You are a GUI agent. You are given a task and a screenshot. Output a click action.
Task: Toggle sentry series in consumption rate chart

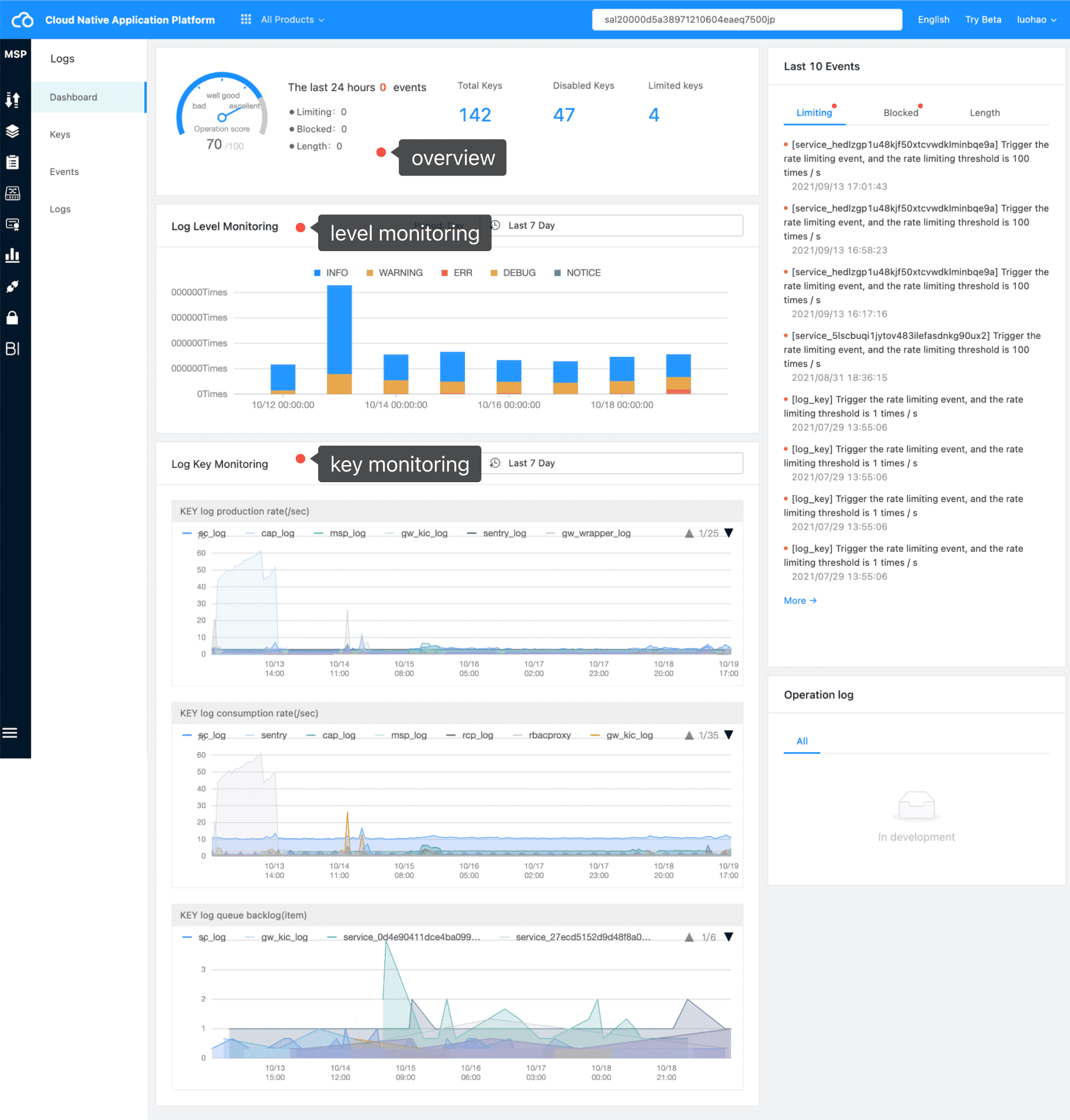point(266,735)
